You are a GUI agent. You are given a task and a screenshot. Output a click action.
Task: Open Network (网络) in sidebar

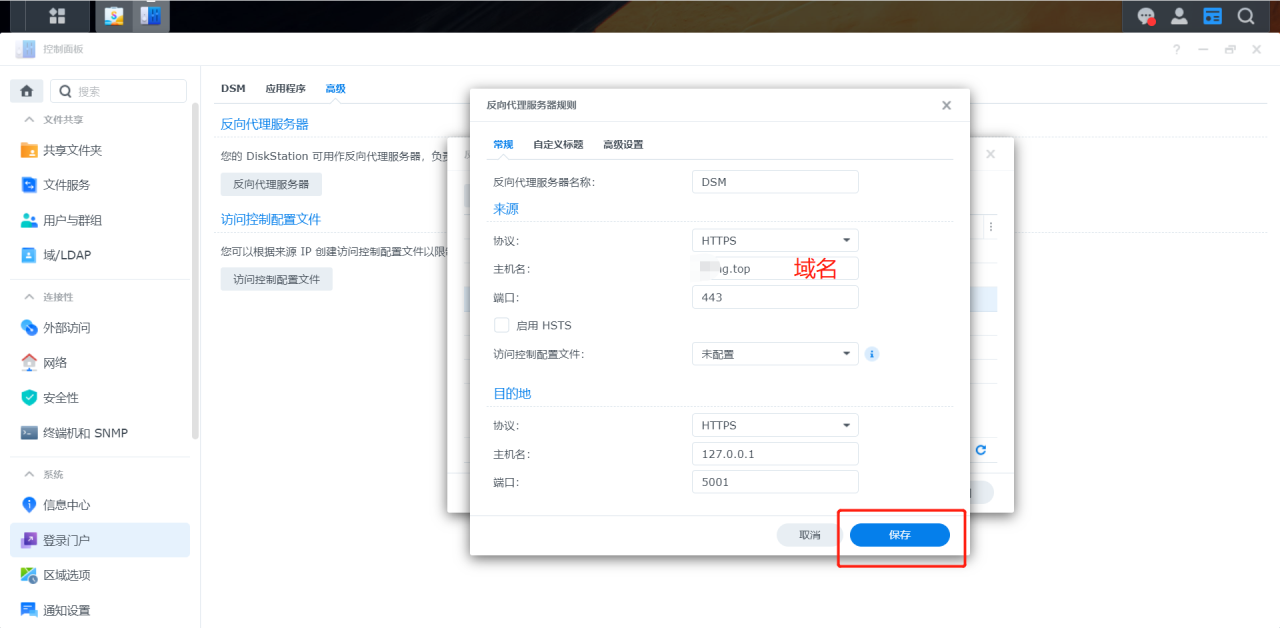click(100, 363)
